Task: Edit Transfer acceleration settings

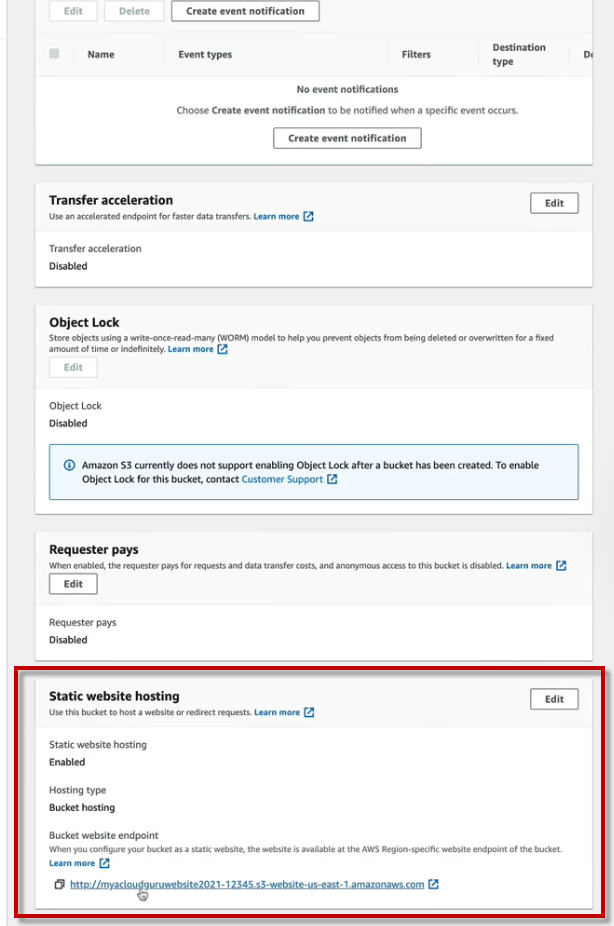Action: 554,203
